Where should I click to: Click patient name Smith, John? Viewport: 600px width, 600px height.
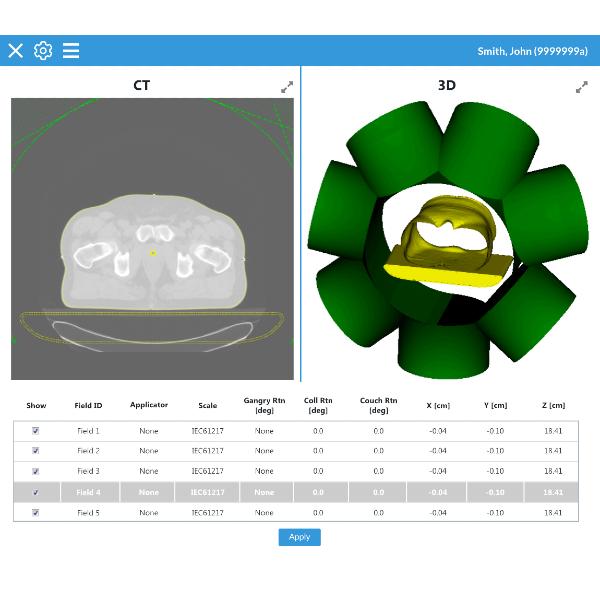point(531,51)
